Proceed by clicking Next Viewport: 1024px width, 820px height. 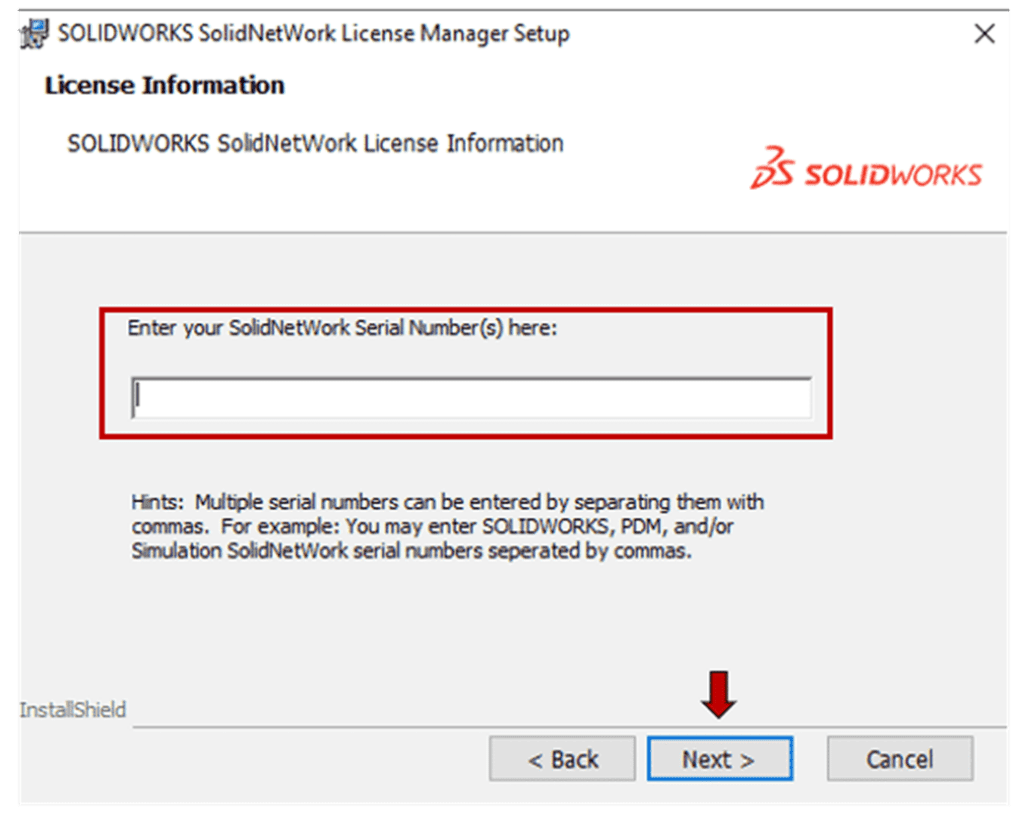coord(720,758)
